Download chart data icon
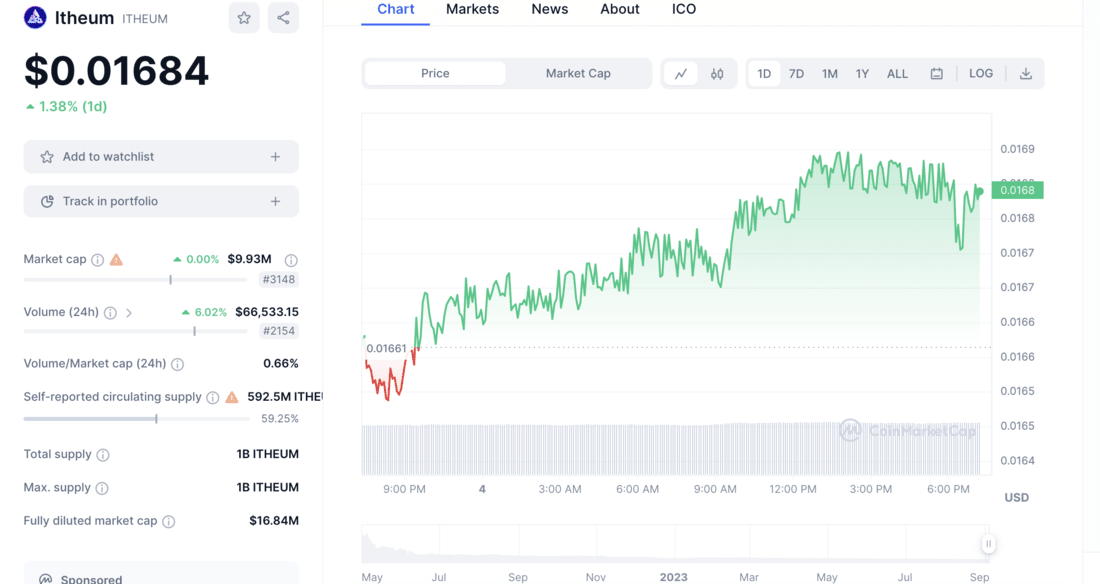Viewport: 1100px width, 584px height. [x=1026, y=74]
